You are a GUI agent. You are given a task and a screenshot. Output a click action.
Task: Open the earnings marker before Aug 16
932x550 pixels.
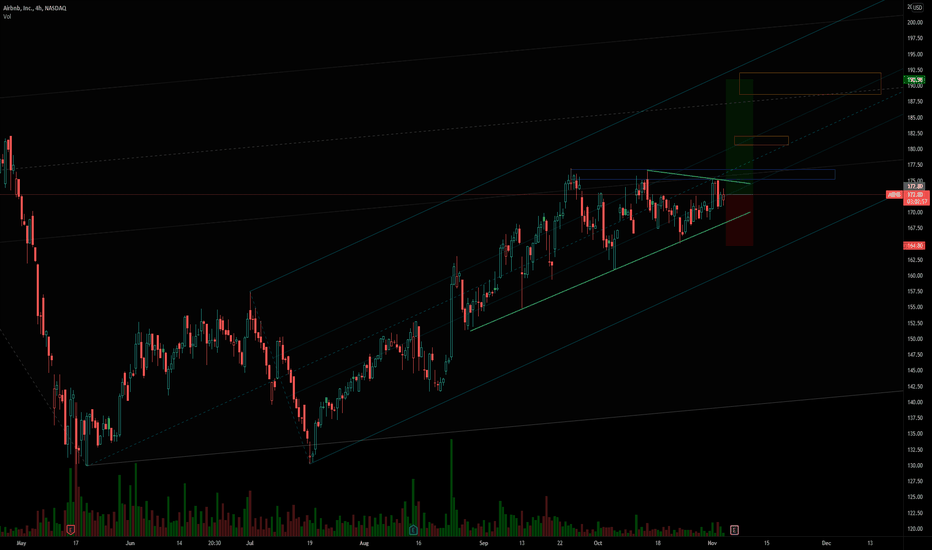click(x=413, y=529)
